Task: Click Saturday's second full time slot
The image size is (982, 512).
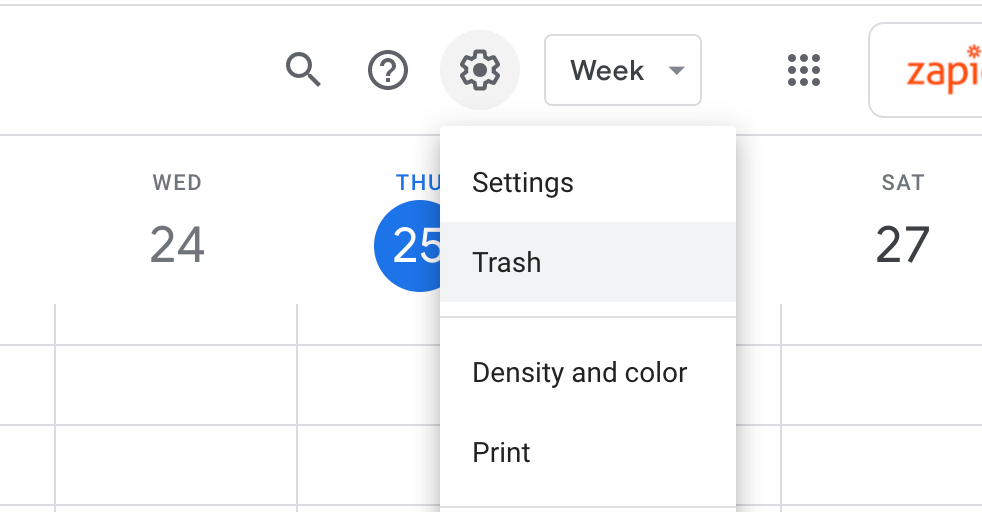Action: coord(881,465)
